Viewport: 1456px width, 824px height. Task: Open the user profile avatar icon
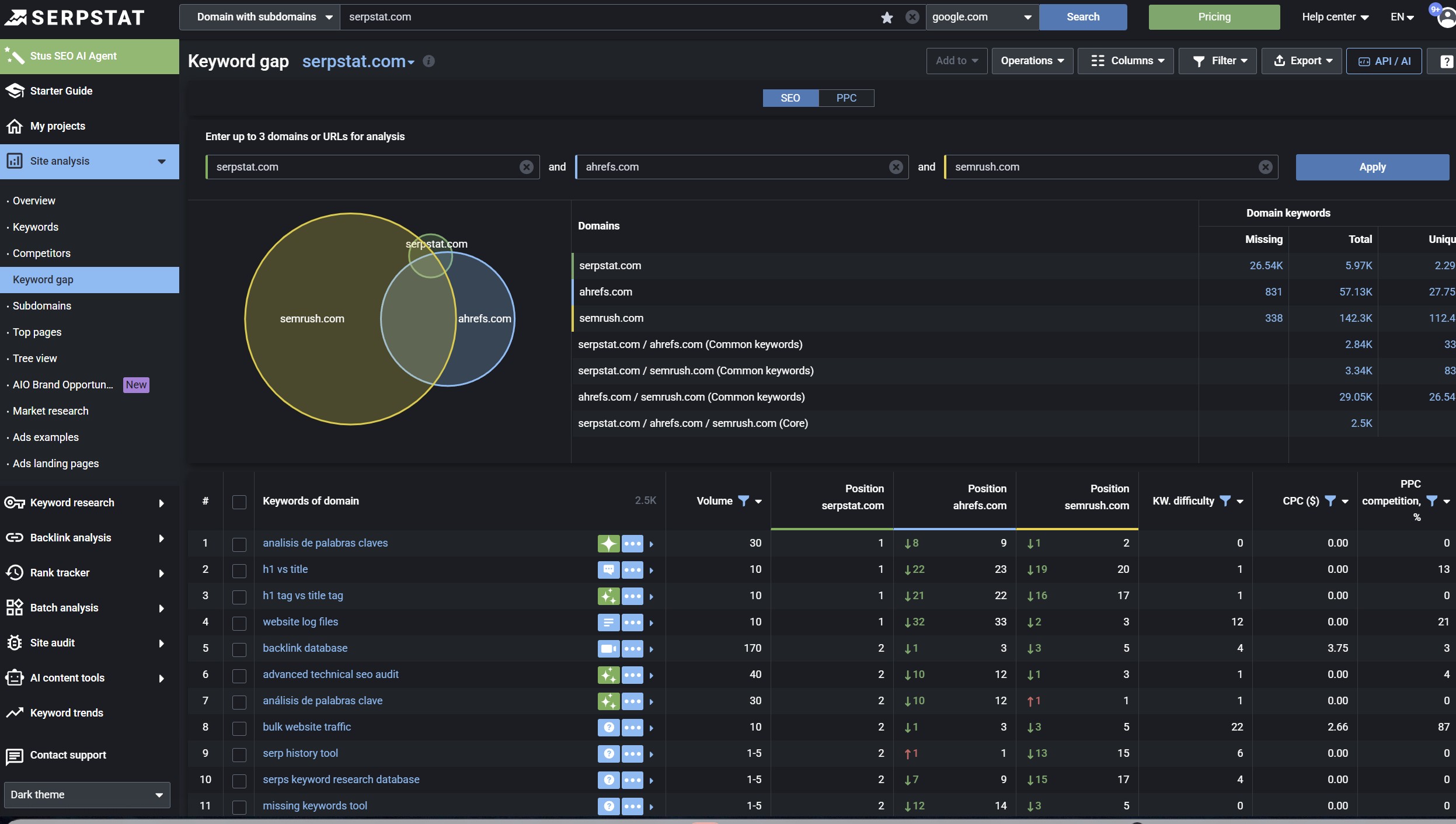(x=1446, y=17)
